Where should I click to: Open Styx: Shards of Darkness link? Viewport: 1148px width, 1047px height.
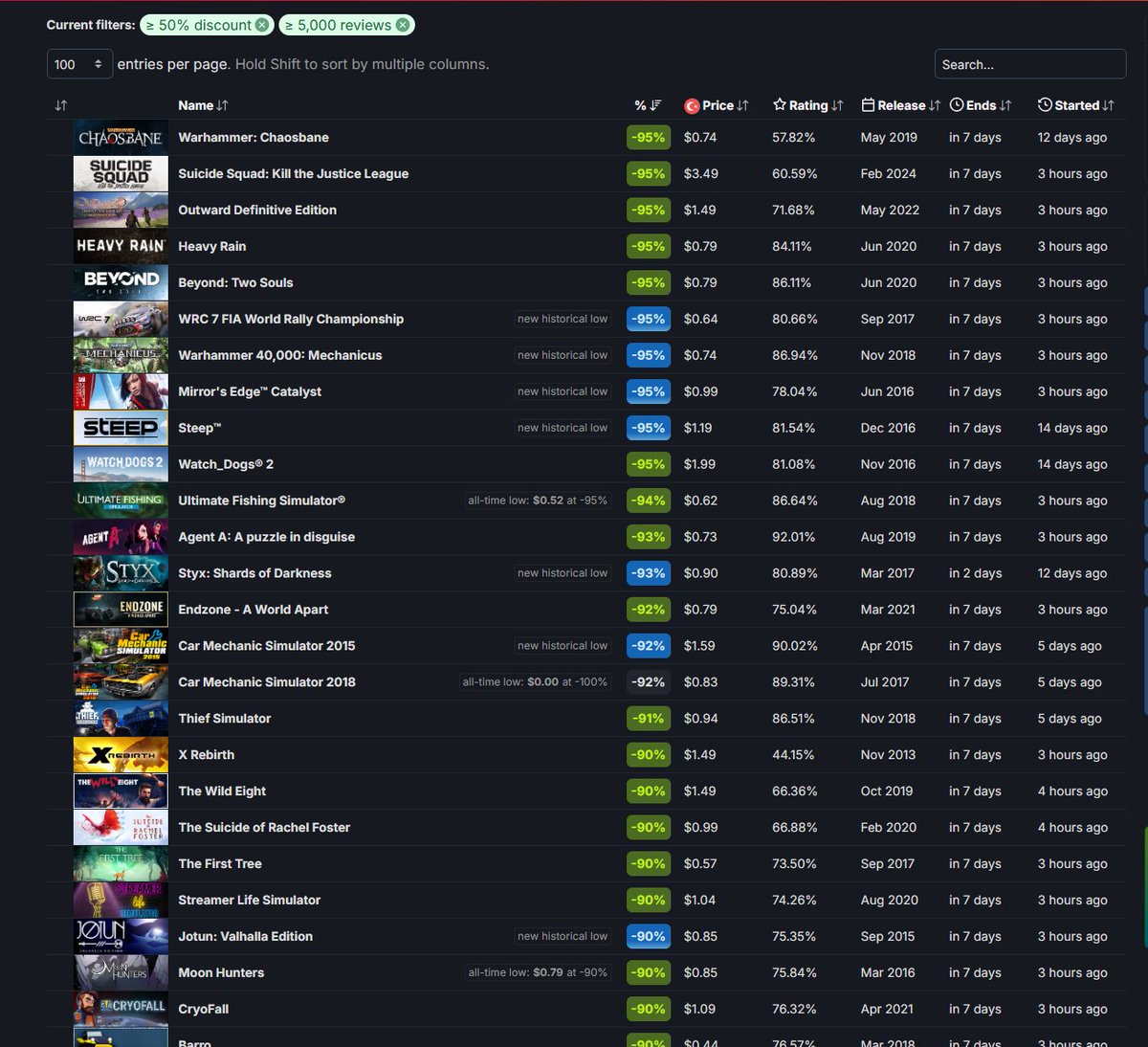pyautogui.click(x=254, y=574)
